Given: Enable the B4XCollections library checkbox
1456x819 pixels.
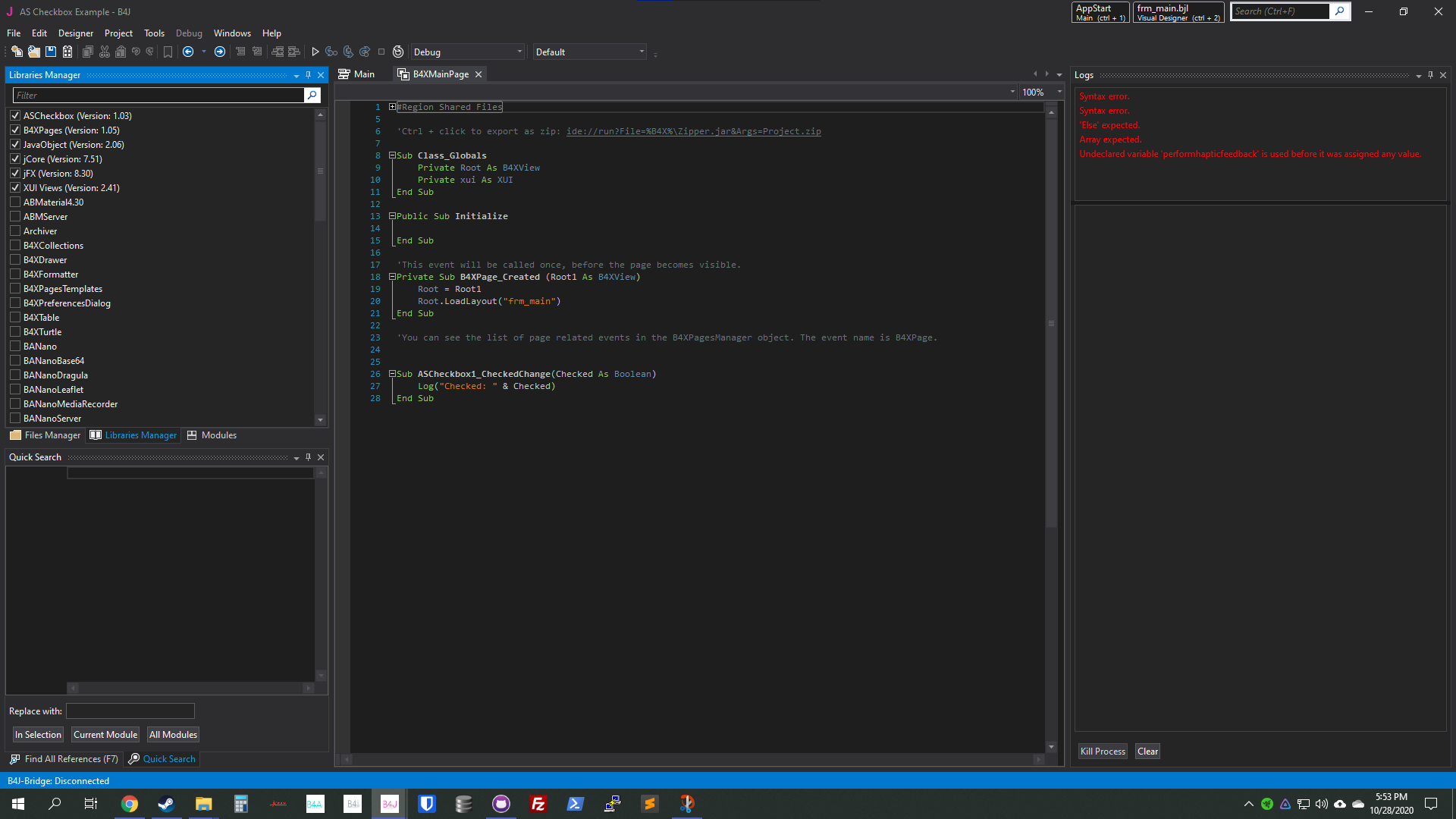Looking at the screenshot, I should click(15, 245).
